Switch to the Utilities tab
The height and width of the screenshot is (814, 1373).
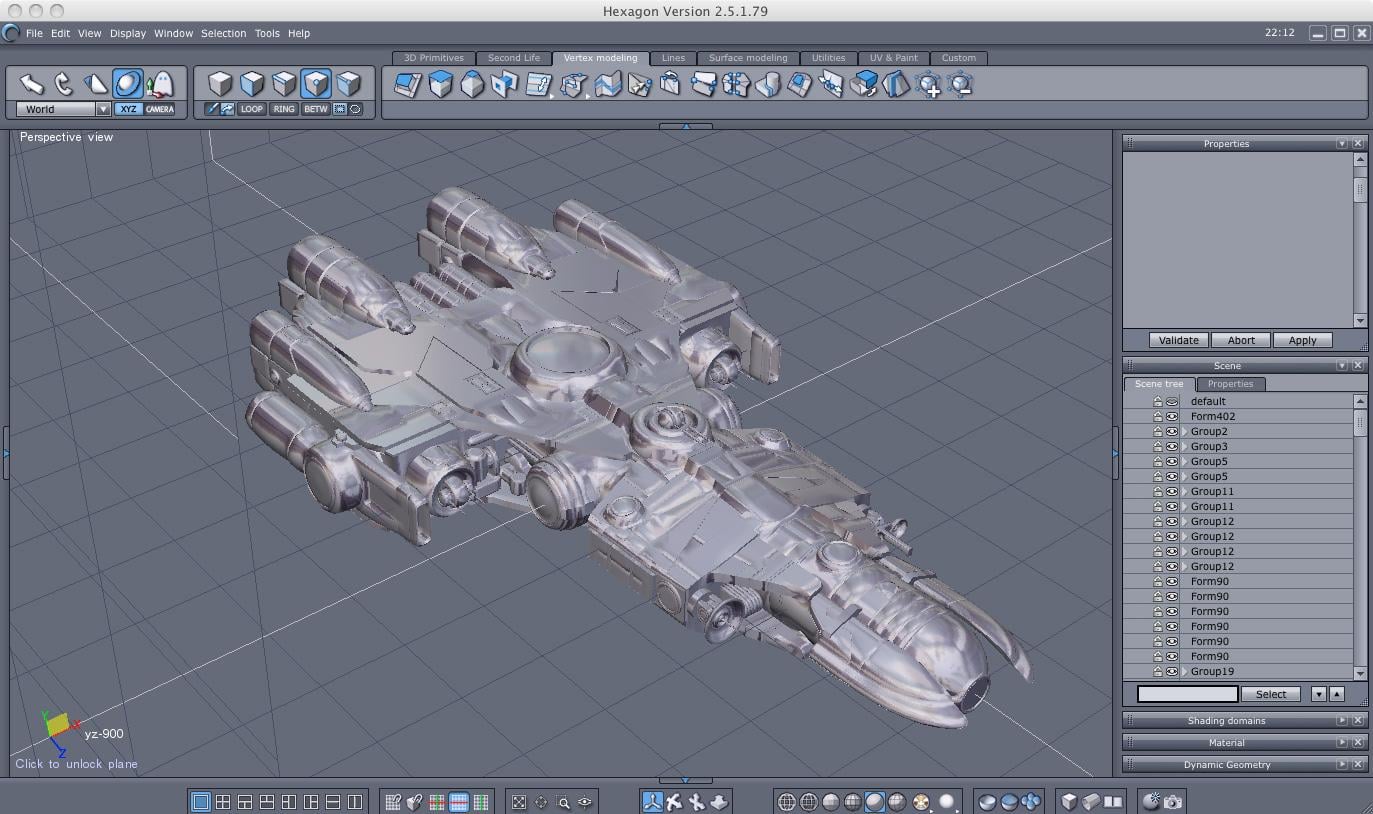(x=828, y=58)
